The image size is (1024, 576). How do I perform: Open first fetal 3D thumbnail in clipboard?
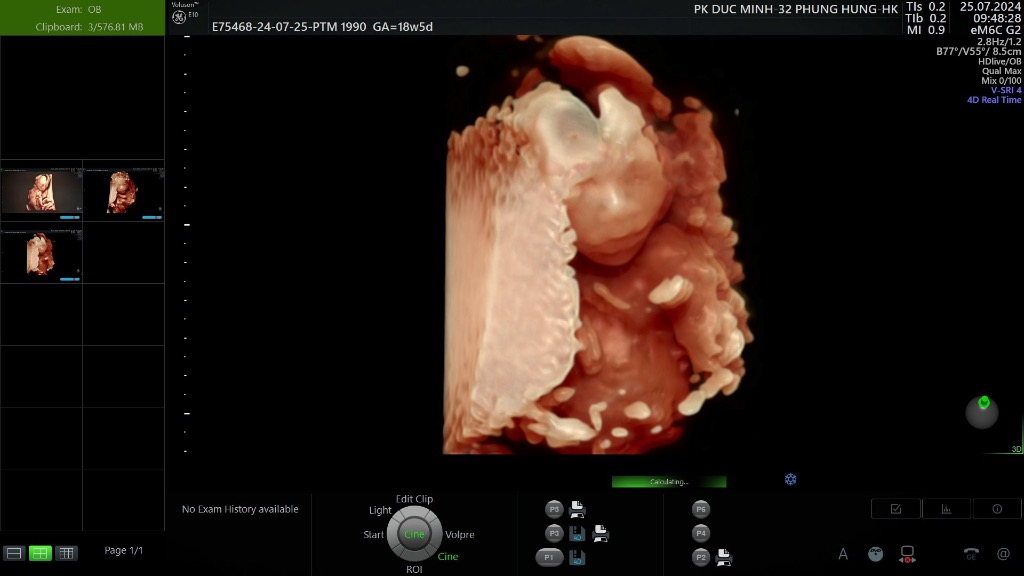41,192
